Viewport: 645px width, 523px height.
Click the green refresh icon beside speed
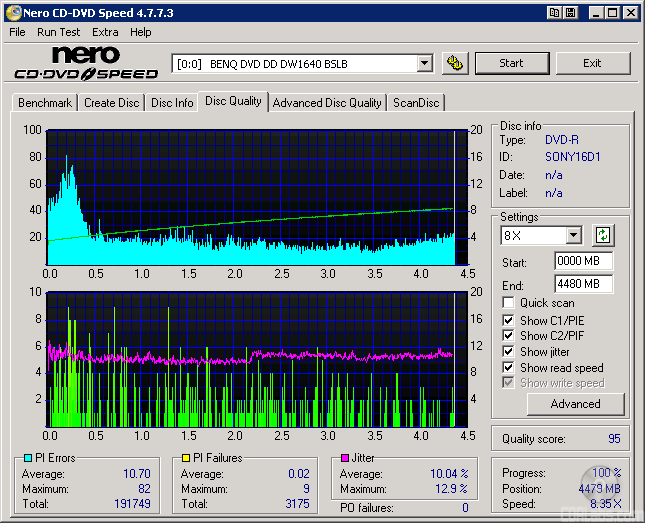pyautogui.click(x=603, y=236)
